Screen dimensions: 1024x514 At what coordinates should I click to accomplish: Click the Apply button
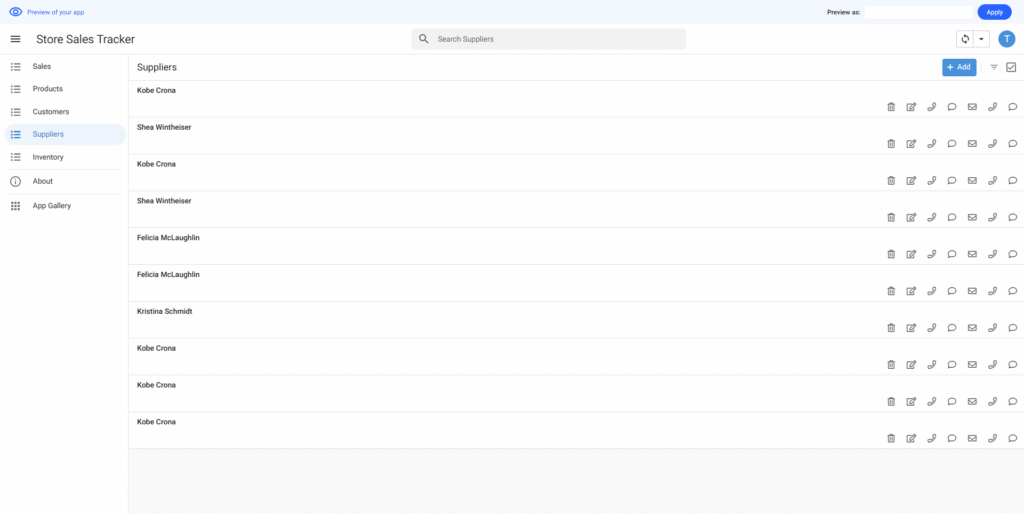pyautogui.click(x=994, y=12)
